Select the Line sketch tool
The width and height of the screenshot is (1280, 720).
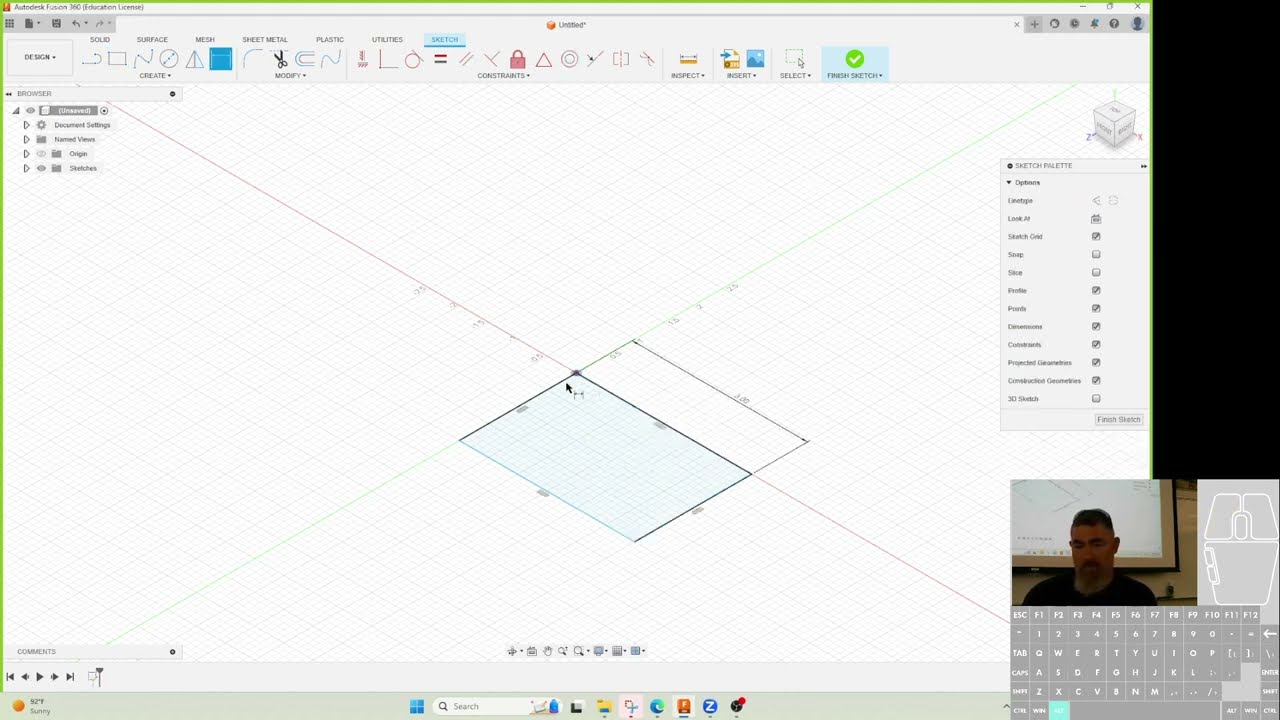point(91,59)
